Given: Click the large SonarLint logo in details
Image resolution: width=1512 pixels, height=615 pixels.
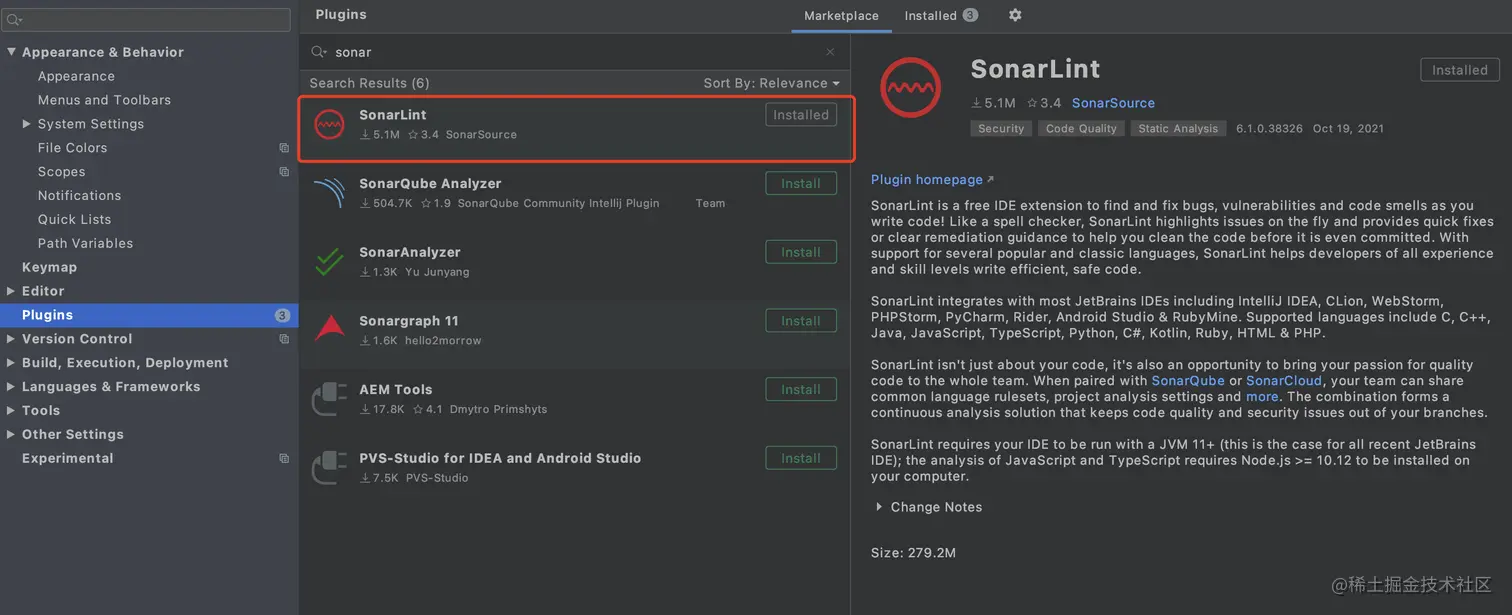Looking at the screenshot, I should [910, 88].
